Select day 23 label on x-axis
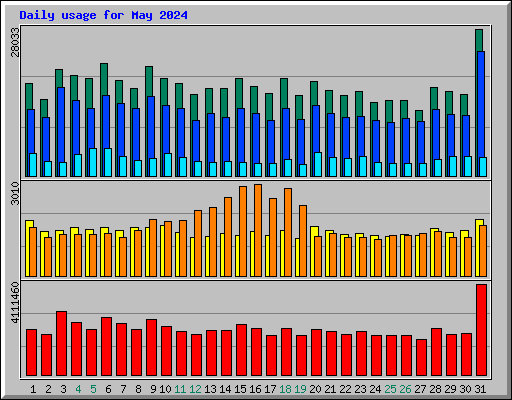 tap(360, 389)
